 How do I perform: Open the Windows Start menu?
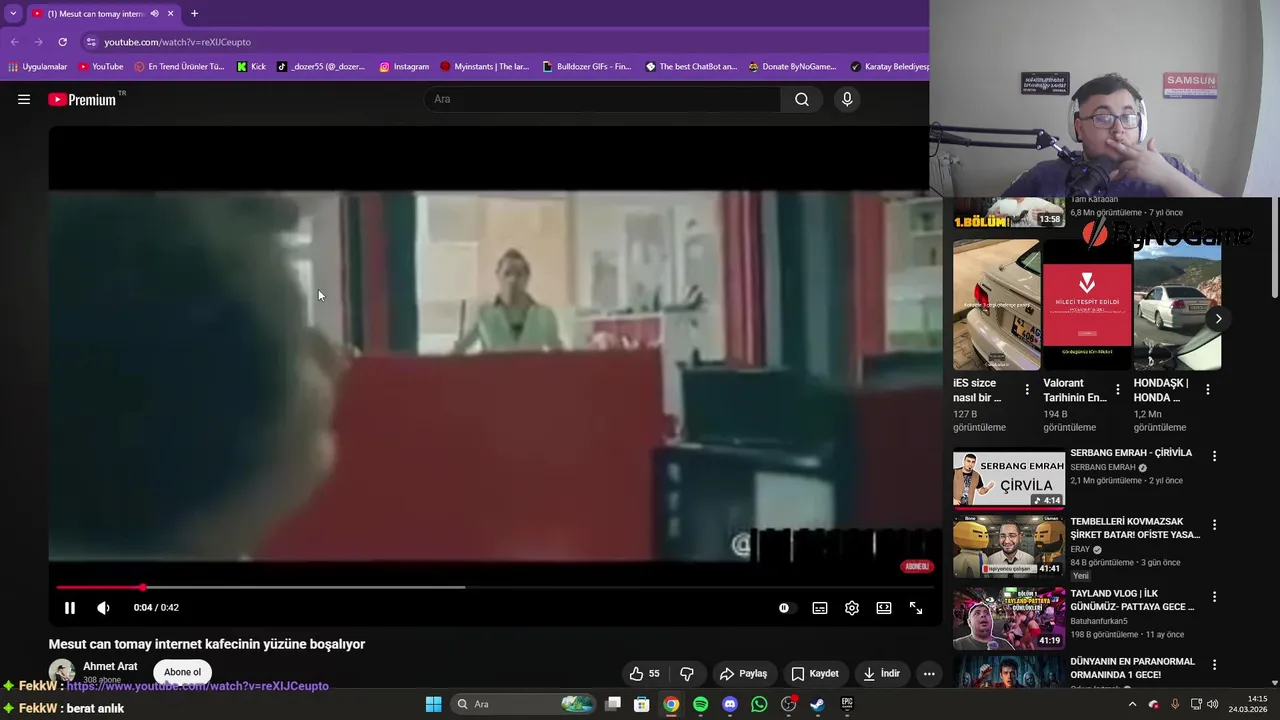point(434,704)
